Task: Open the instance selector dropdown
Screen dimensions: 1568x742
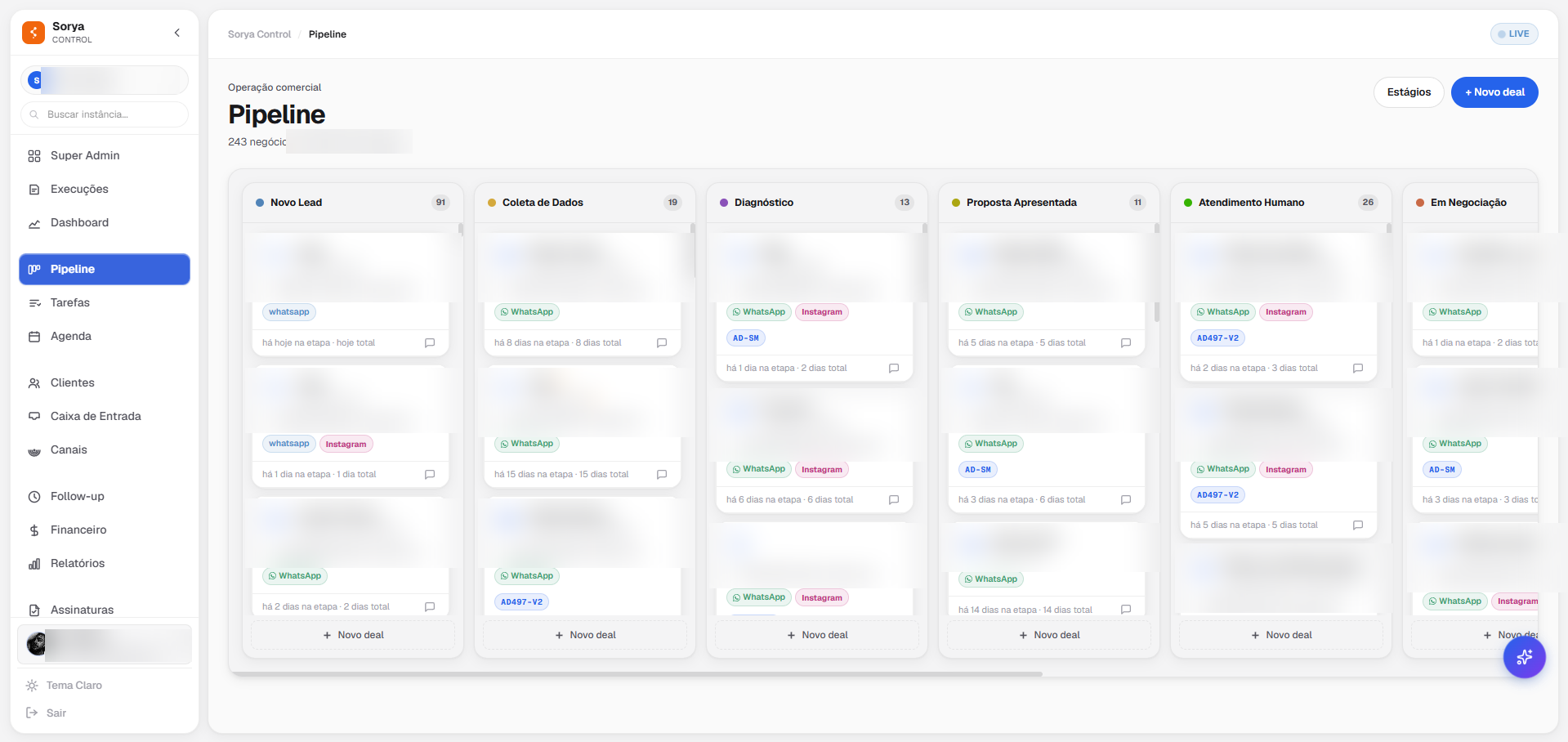Action: pyautogui.click(x=105, y=80)
